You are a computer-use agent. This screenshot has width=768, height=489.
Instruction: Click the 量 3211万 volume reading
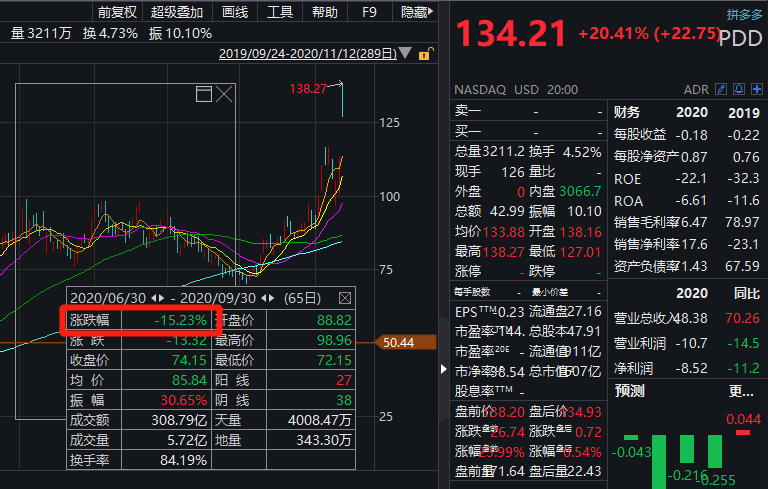point(41,33)
